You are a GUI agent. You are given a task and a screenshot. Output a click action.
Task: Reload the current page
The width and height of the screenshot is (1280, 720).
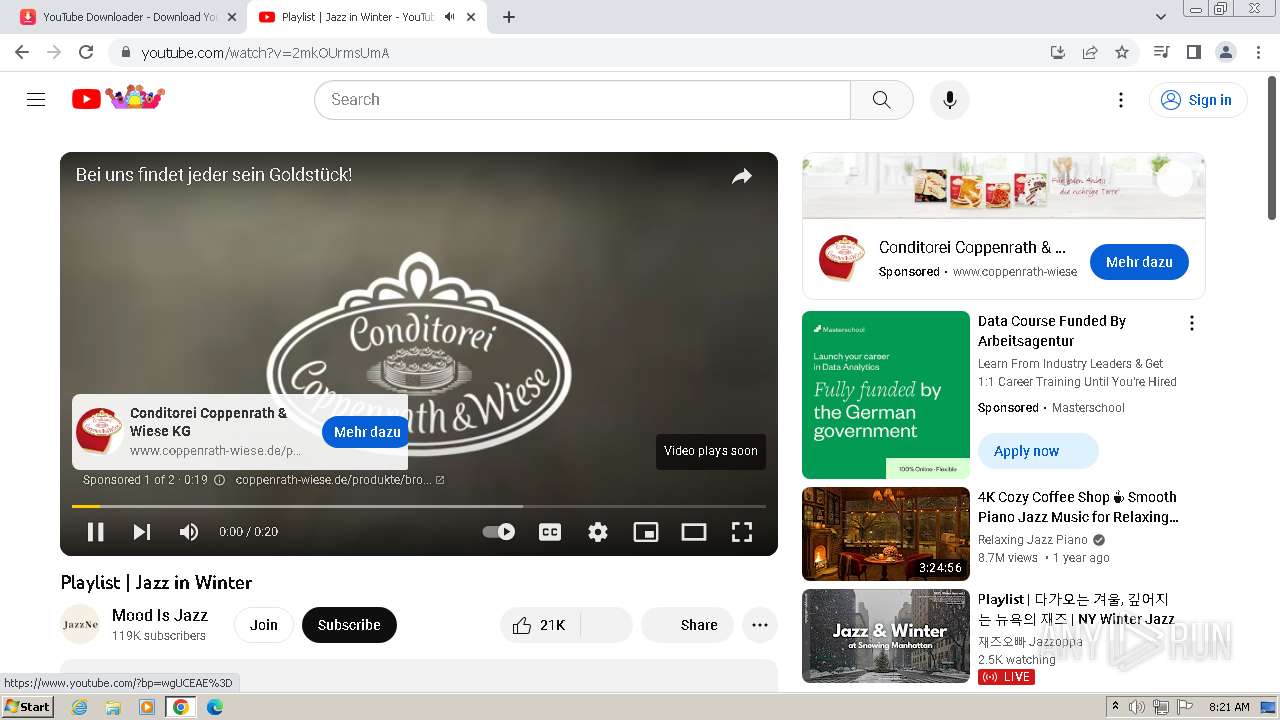point(86,52)
